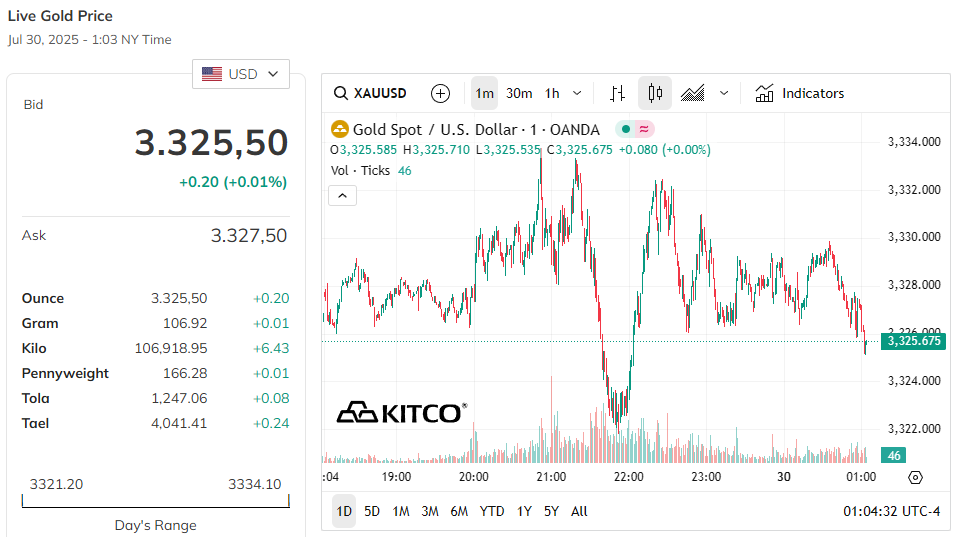This screenshot has width=956, height=537.
Task: Open the Indicators menu
Action: [x=799, y=93]
